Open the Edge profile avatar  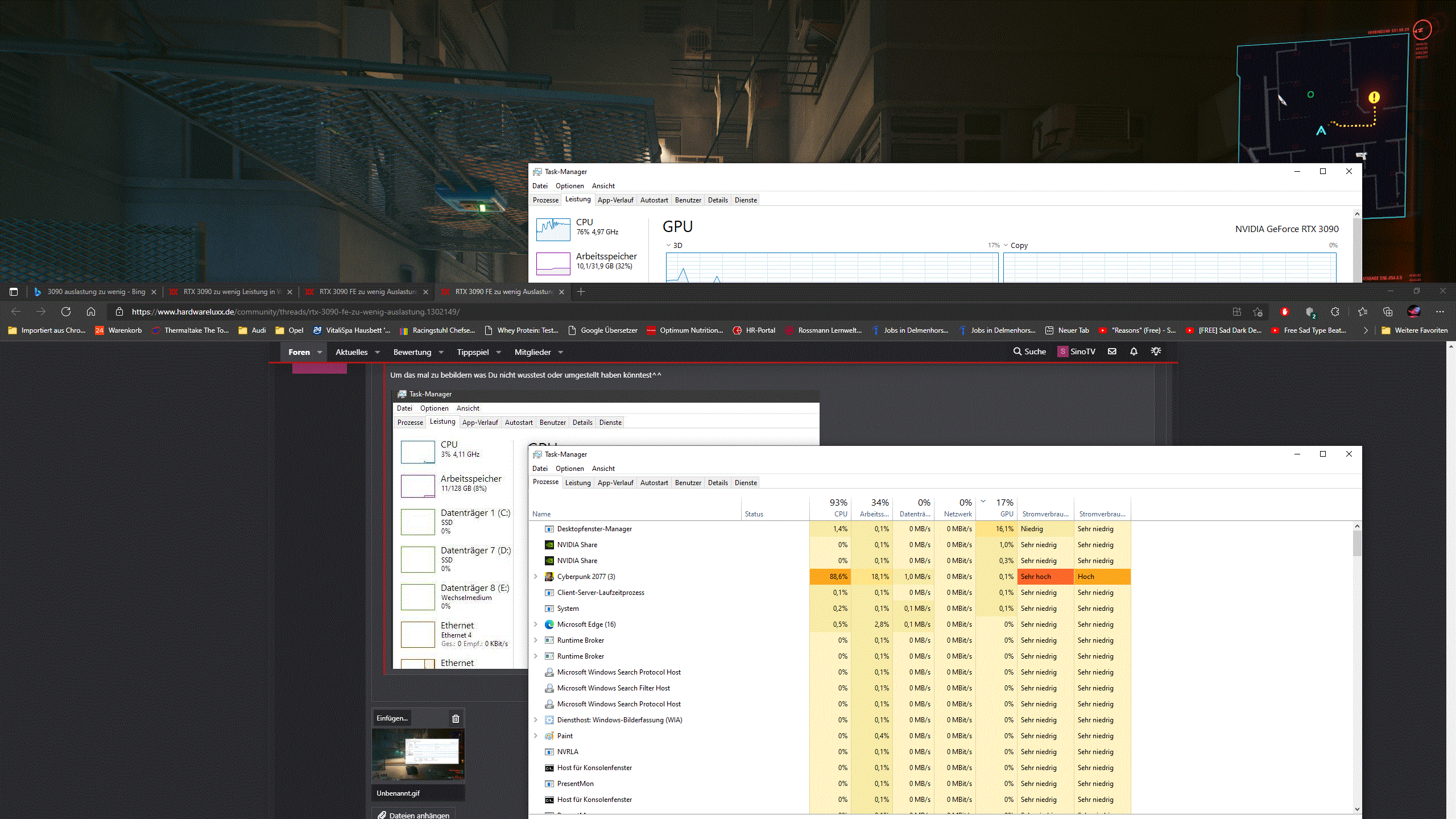pos(1414,312)
